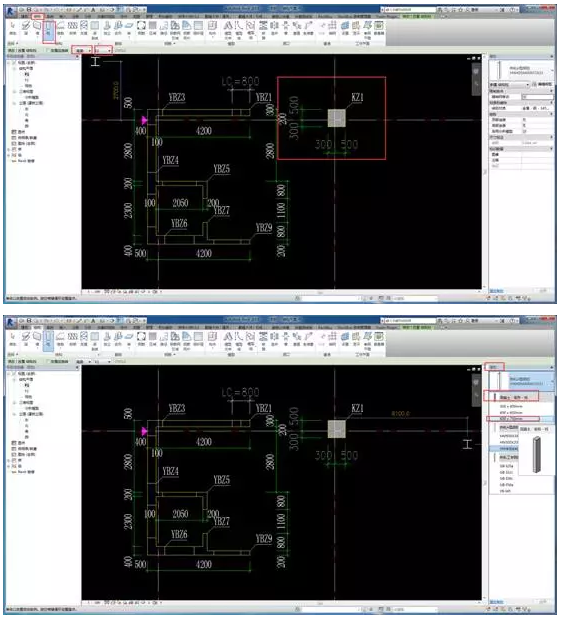Screen dimensions: 561x618
Task: Click the rebar Cover tool in top window
Action: click(x=198, y=28)
